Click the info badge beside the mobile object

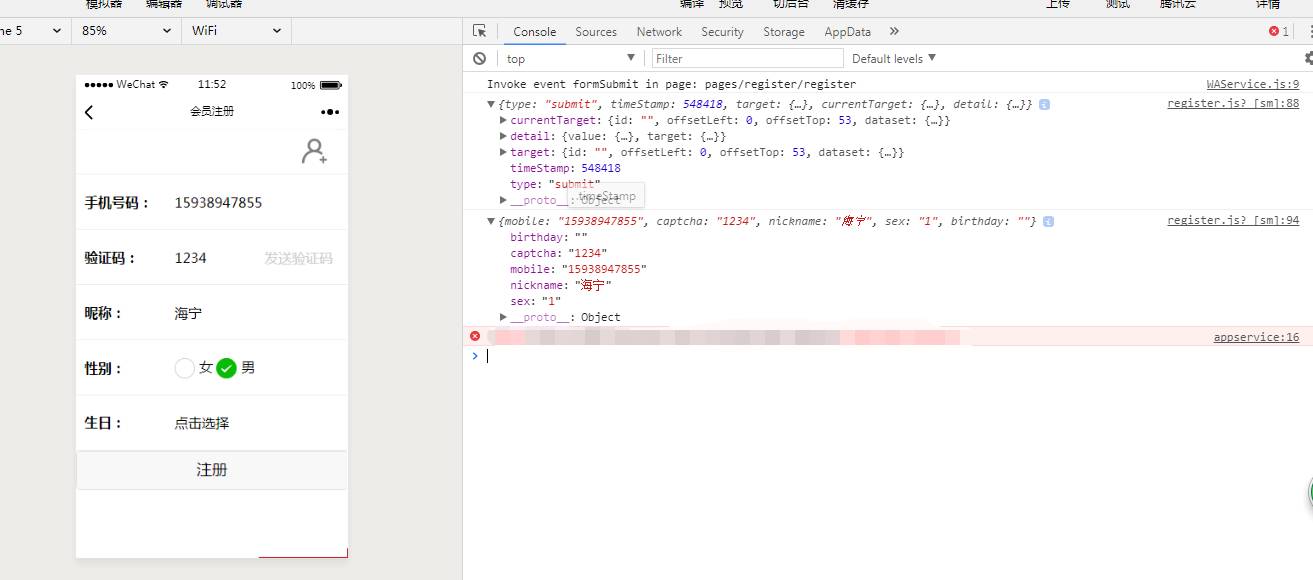pos(1048,221)
